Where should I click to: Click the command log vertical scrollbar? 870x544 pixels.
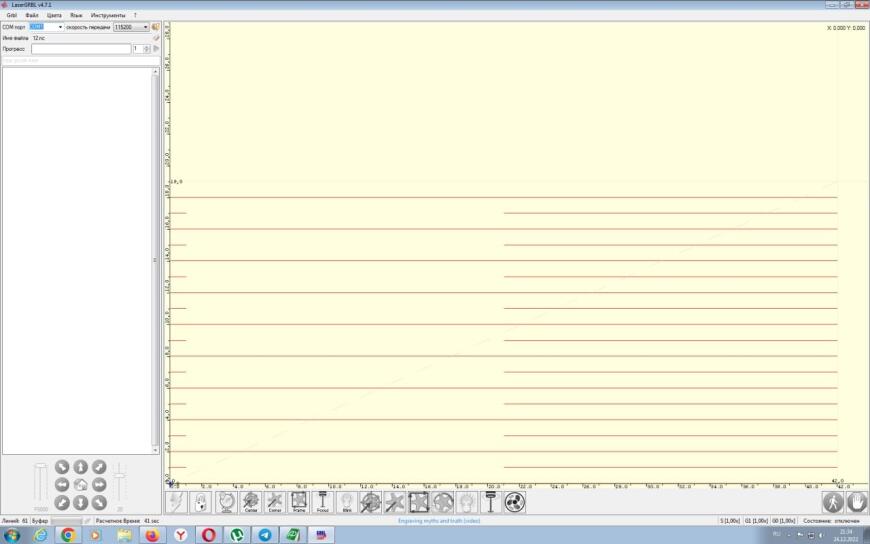[155, 260]
